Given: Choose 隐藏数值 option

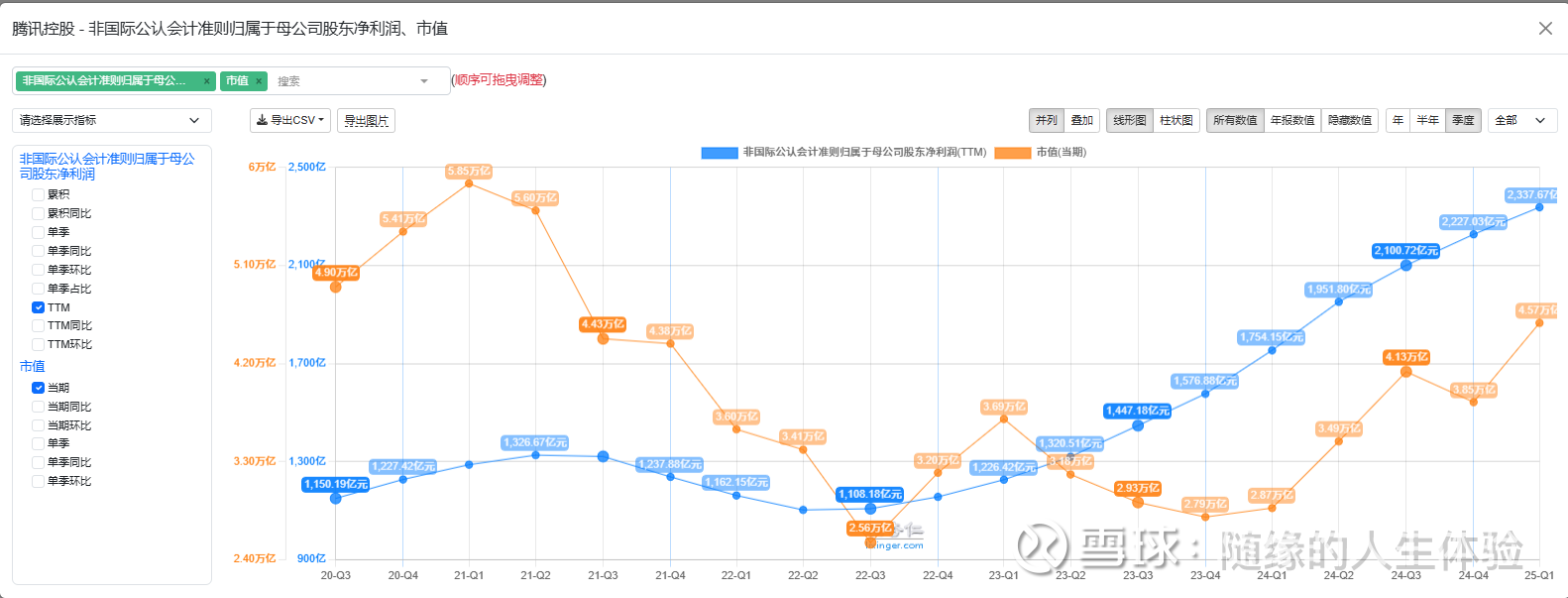Looking at the screenshot, I should click(x=1350, y=120).
